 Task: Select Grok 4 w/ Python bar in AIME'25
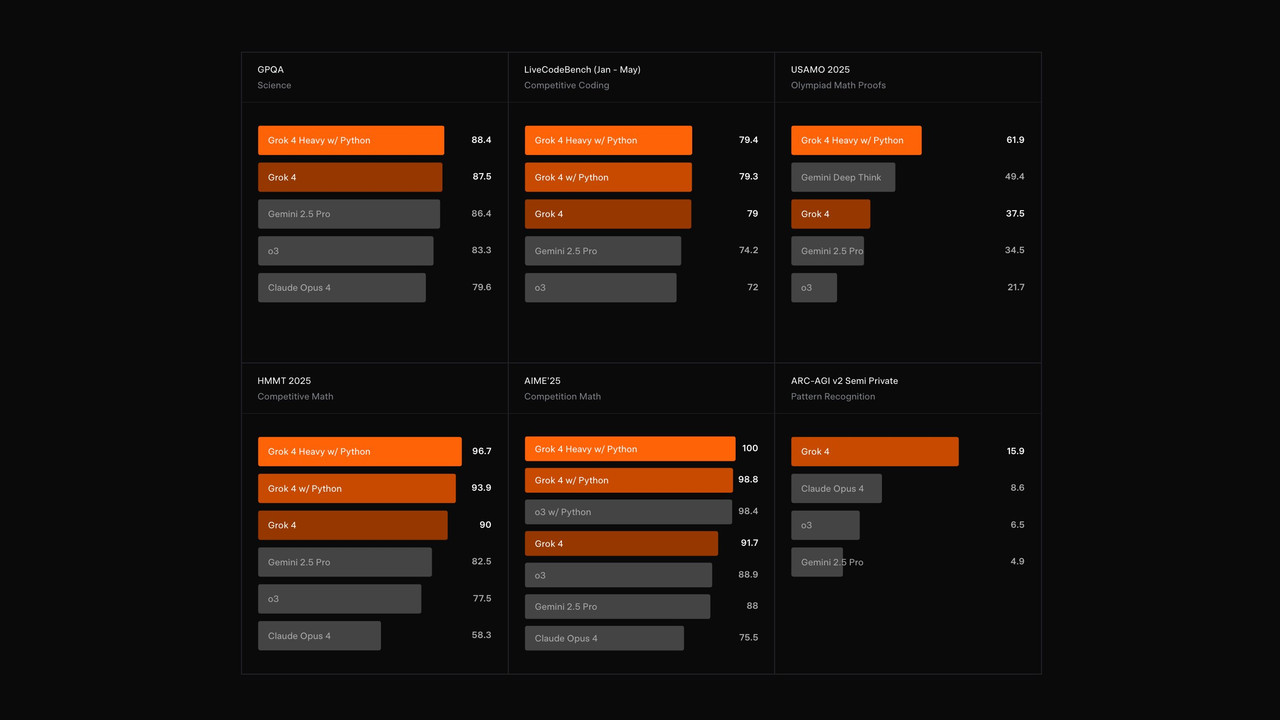tap(629, 480)
